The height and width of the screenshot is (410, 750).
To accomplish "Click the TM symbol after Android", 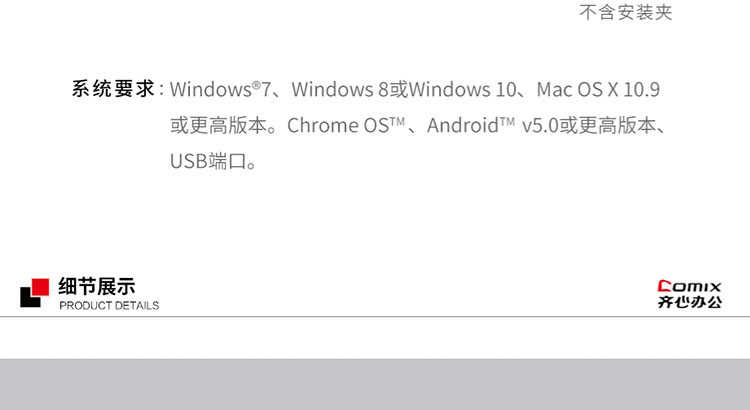I will (506, 121).
